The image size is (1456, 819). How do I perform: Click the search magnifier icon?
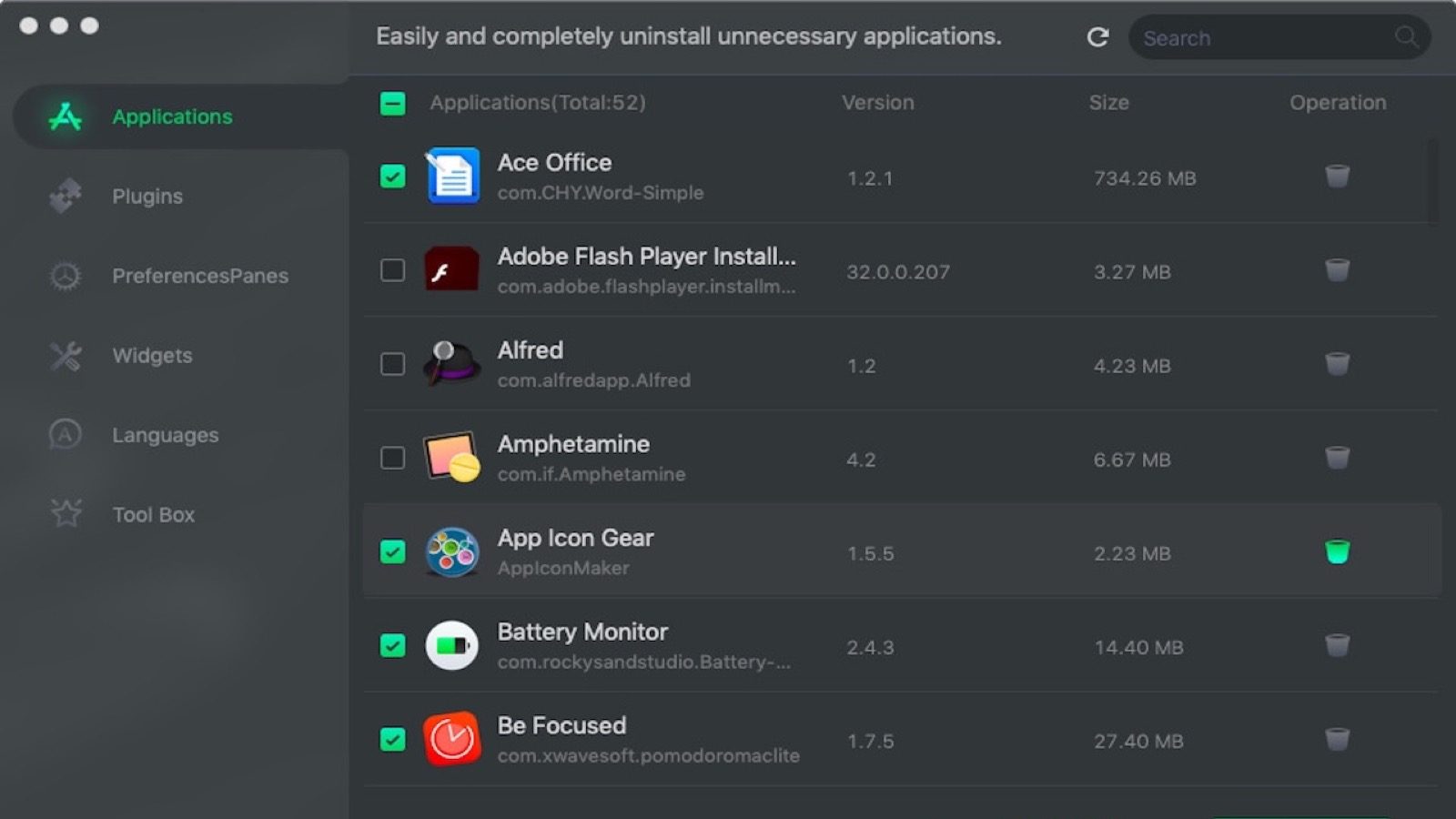point(1406,37)
